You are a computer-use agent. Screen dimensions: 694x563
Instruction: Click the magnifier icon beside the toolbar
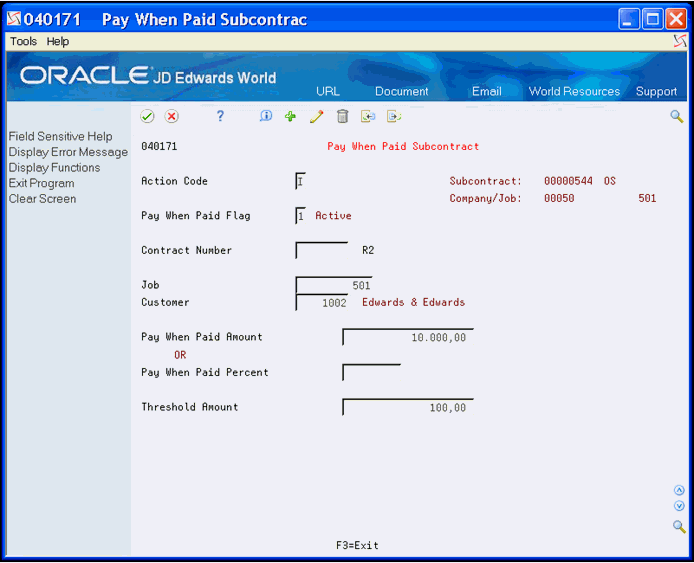(676, 116)
